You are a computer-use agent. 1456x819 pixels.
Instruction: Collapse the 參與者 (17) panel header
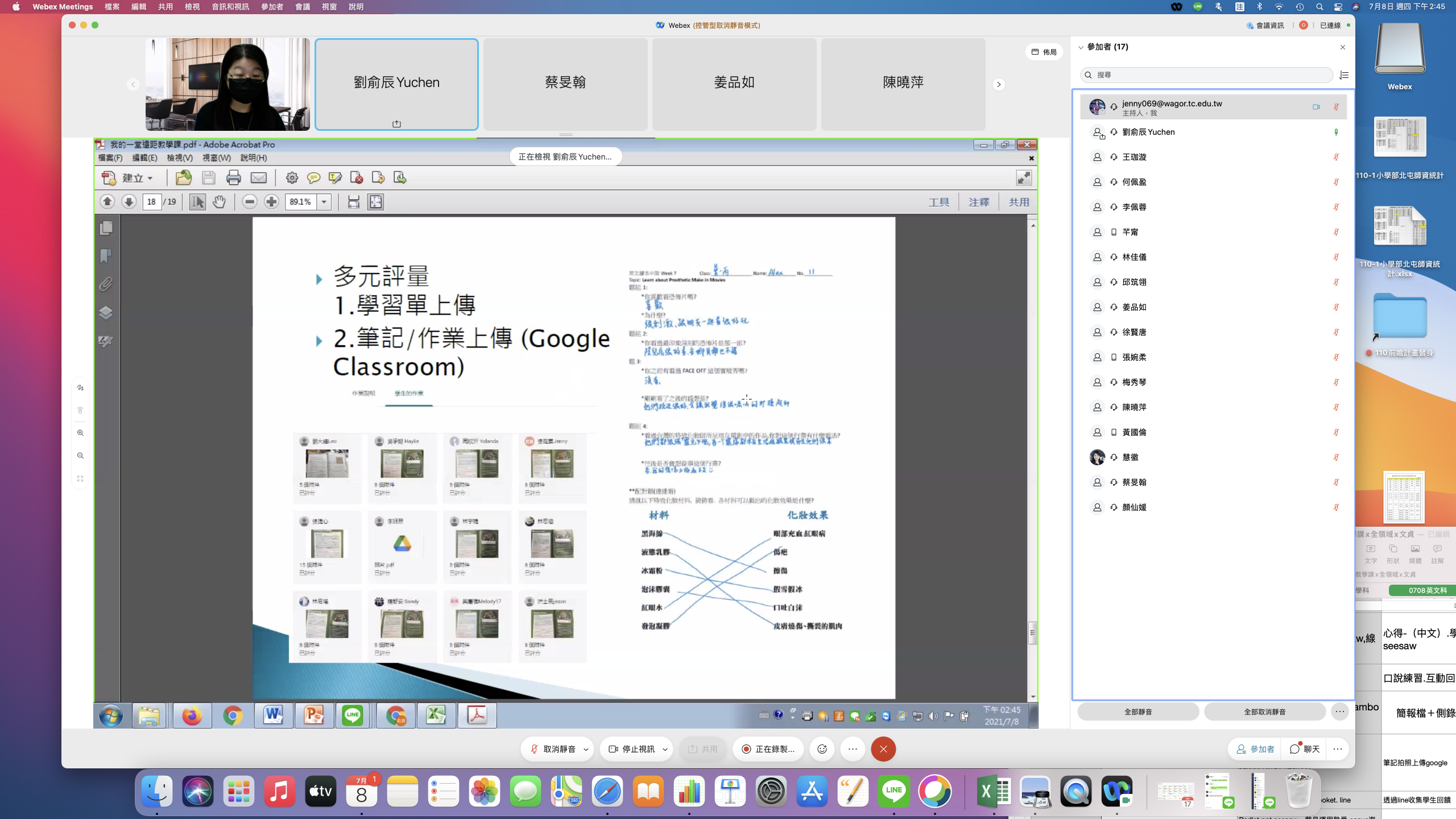1081,47
